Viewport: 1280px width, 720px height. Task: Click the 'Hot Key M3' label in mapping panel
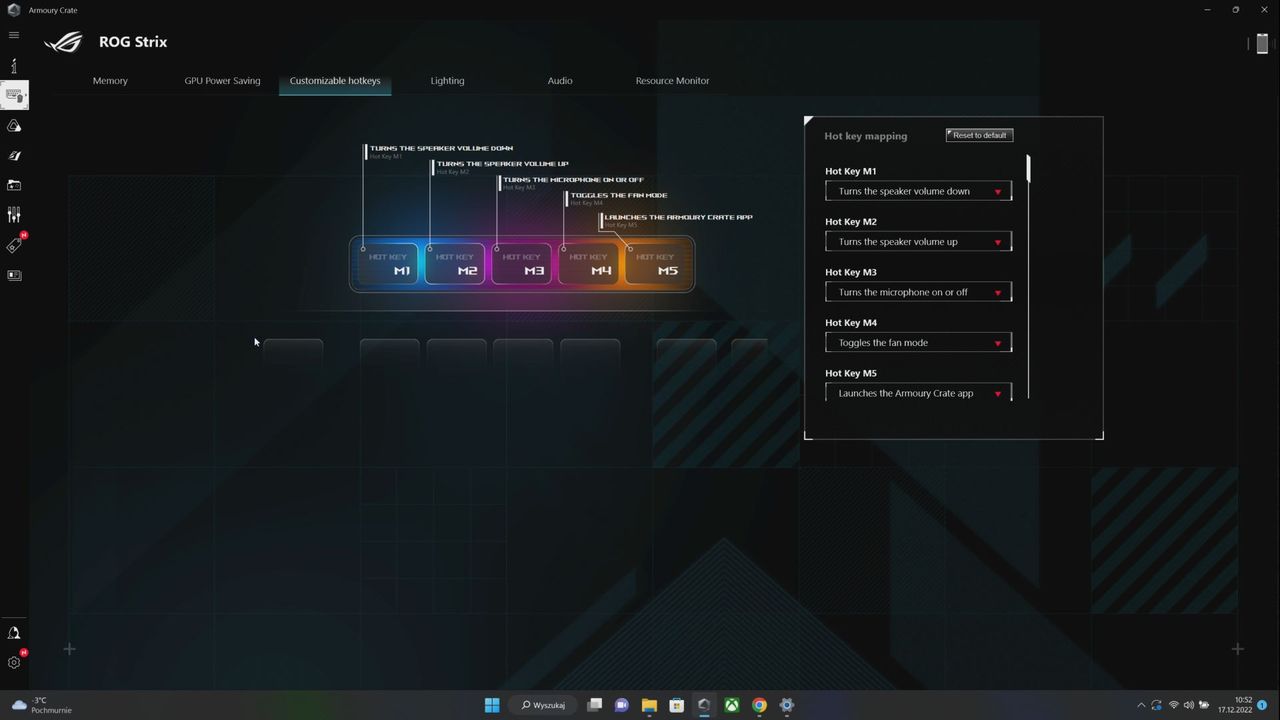(851, 272)
